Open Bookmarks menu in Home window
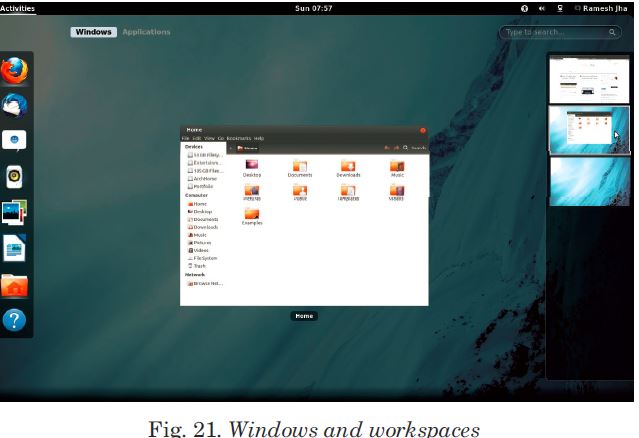Viewport: 639px width, 438px height. (239, 139)
